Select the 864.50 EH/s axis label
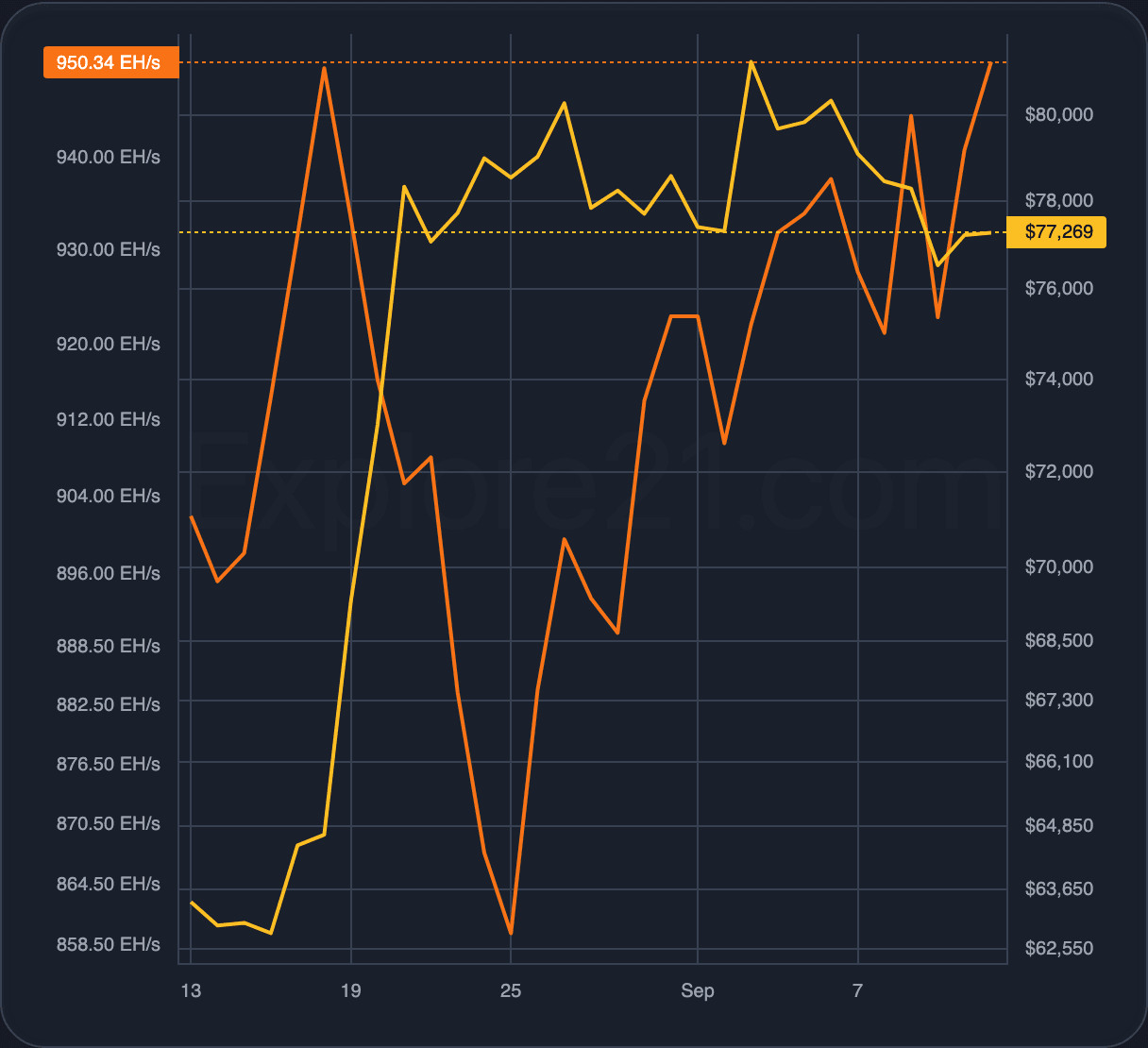 tap(109, 885)
